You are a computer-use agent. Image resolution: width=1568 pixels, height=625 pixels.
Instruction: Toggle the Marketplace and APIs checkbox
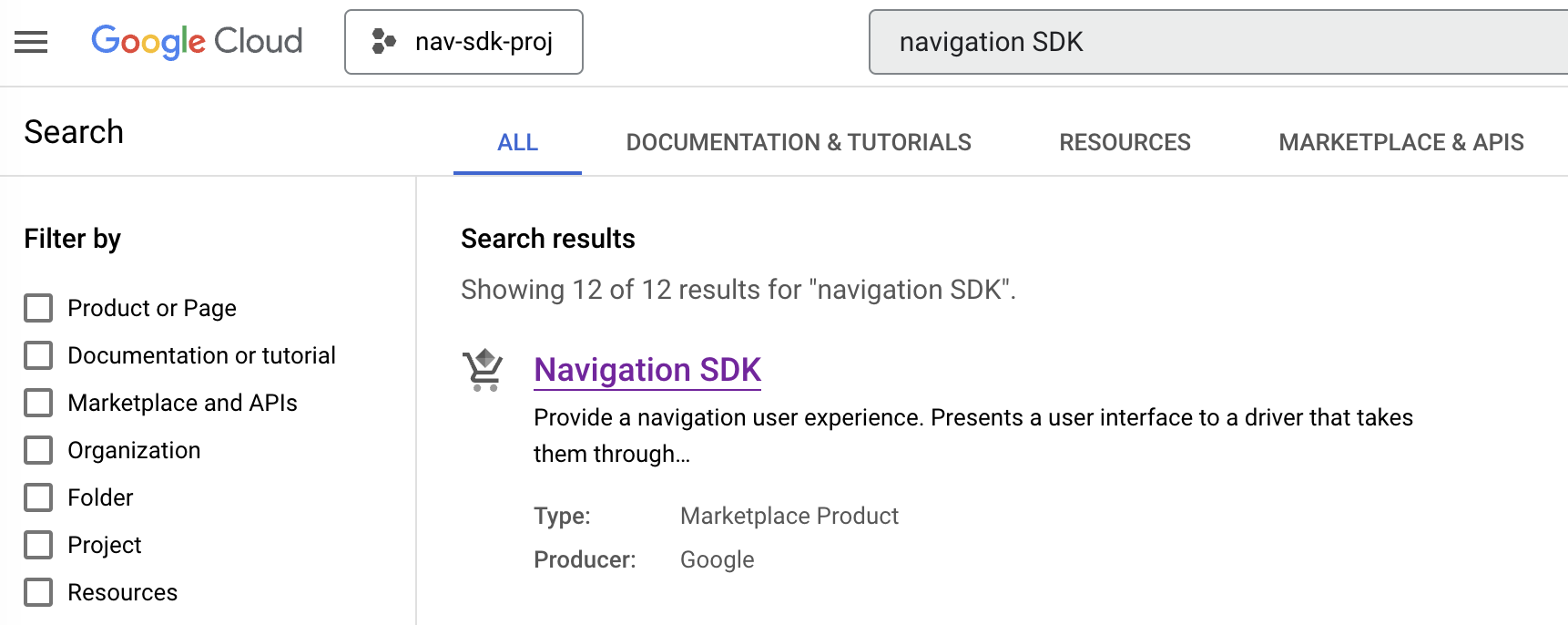(38, 403)
